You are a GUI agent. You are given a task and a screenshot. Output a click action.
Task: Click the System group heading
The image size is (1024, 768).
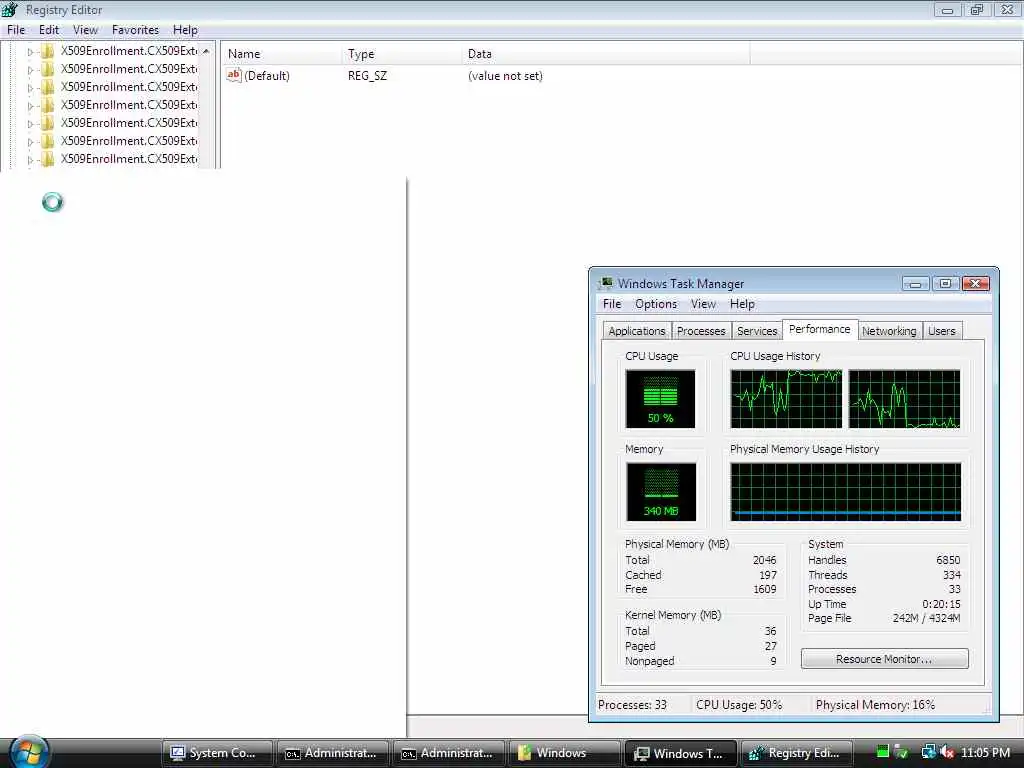(825, 544)
